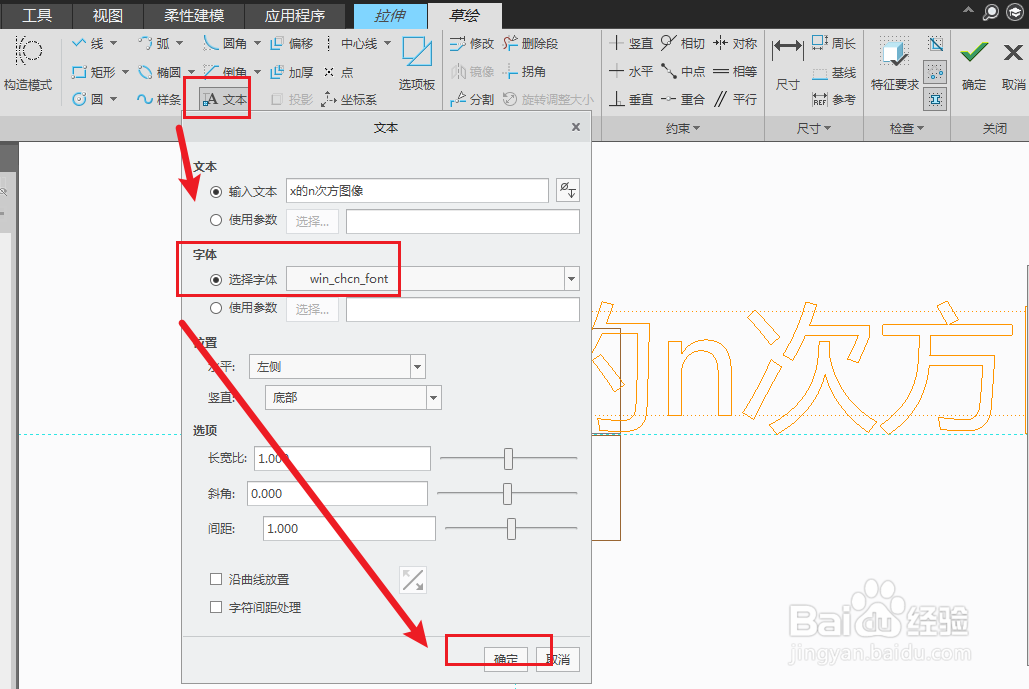Apply the Equal (相等) constraint
This screenshot has height=689, width=1029.
coord(735,71)
